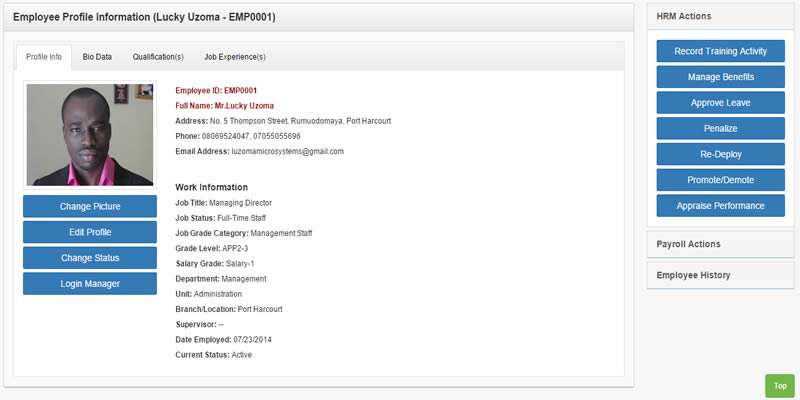Click the Approve Leave button

point(720,103)
